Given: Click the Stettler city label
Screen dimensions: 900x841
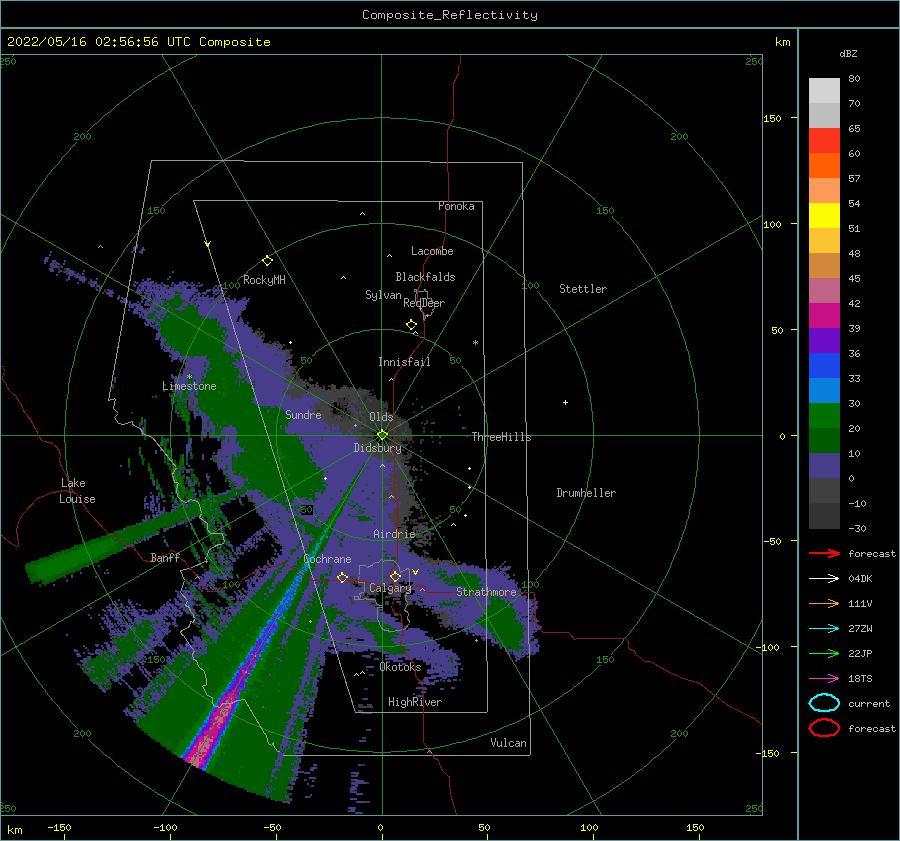Looking at the screenshot, I should pyautogui.click(x=583, y=289).
